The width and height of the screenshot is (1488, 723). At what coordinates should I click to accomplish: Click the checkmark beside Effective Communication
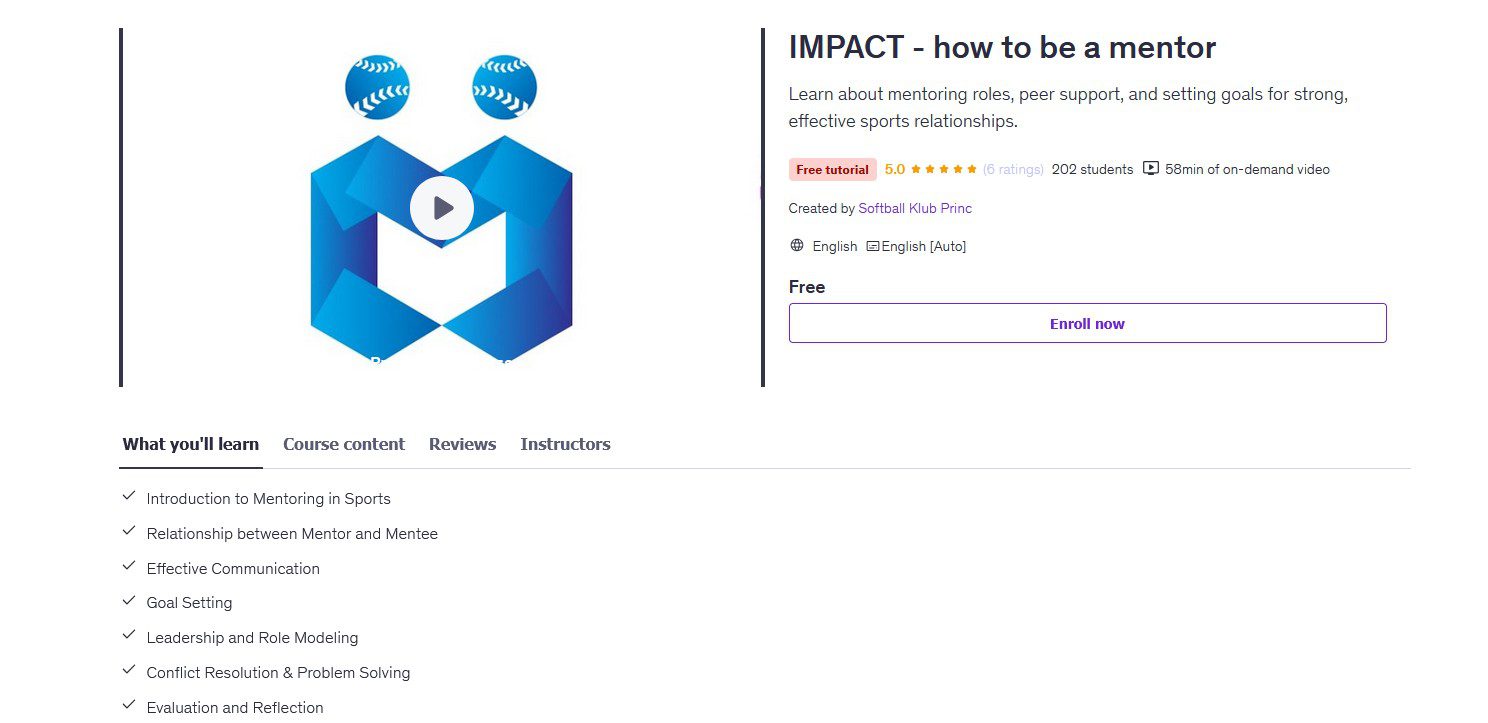pos(129,565)
